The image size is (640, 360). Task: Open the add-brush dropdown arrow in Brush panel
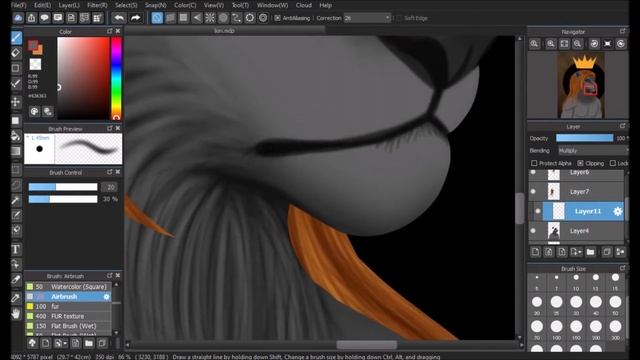coord(65,344)
